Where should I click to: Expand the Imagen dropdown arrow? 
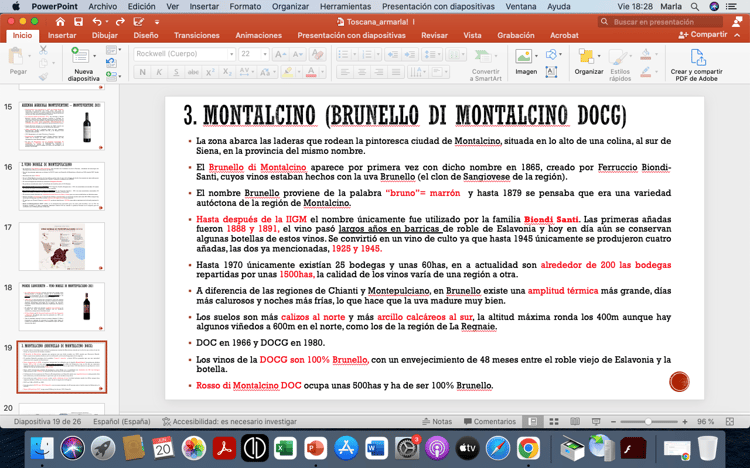click(x=536, y=56)
